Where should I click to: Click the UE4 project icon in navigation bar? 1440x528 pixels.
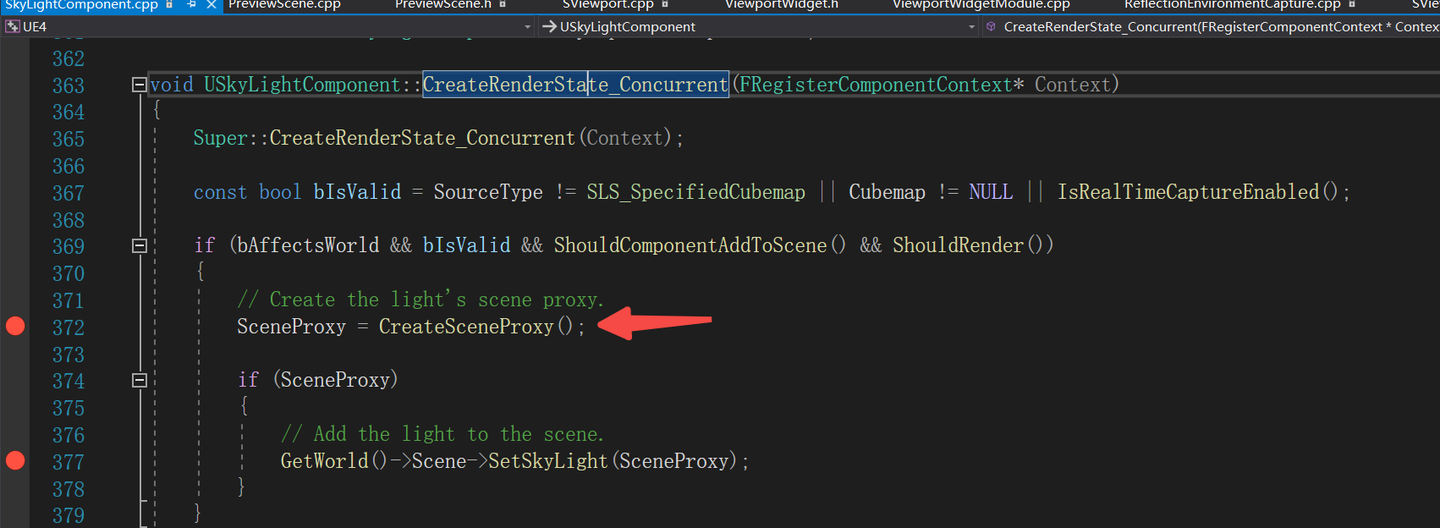click(x=12, y=27)
